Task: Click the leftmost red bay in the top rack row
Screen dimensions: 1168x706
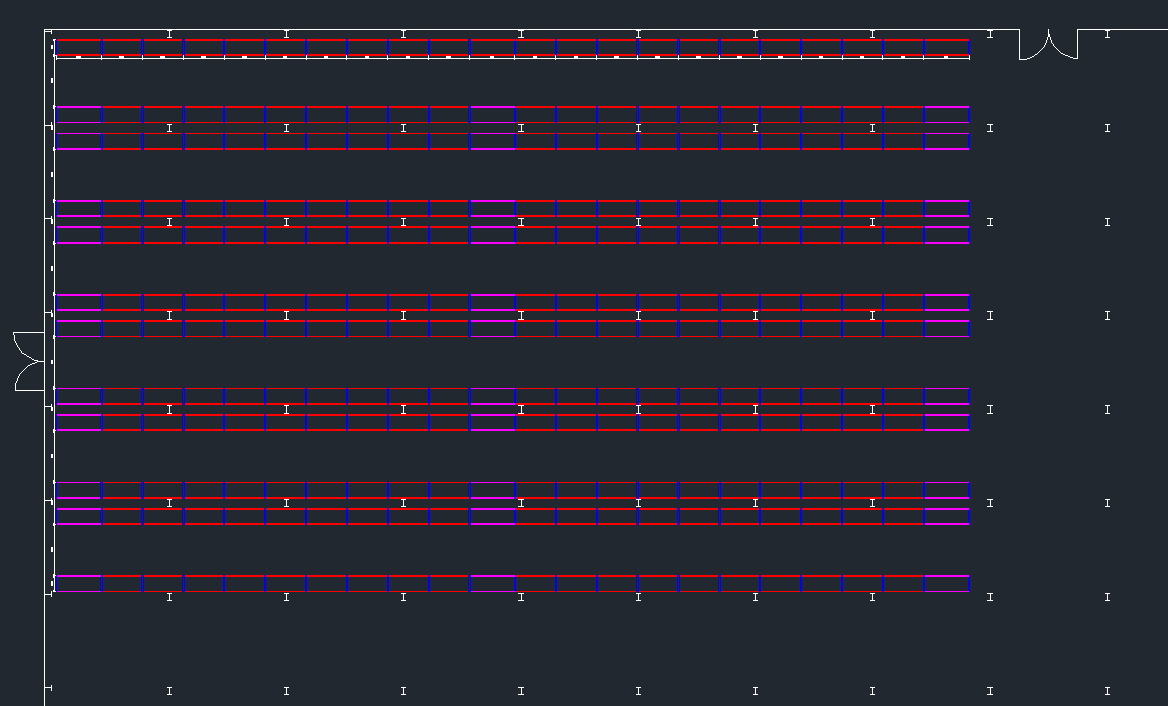Action: point(78,47)
